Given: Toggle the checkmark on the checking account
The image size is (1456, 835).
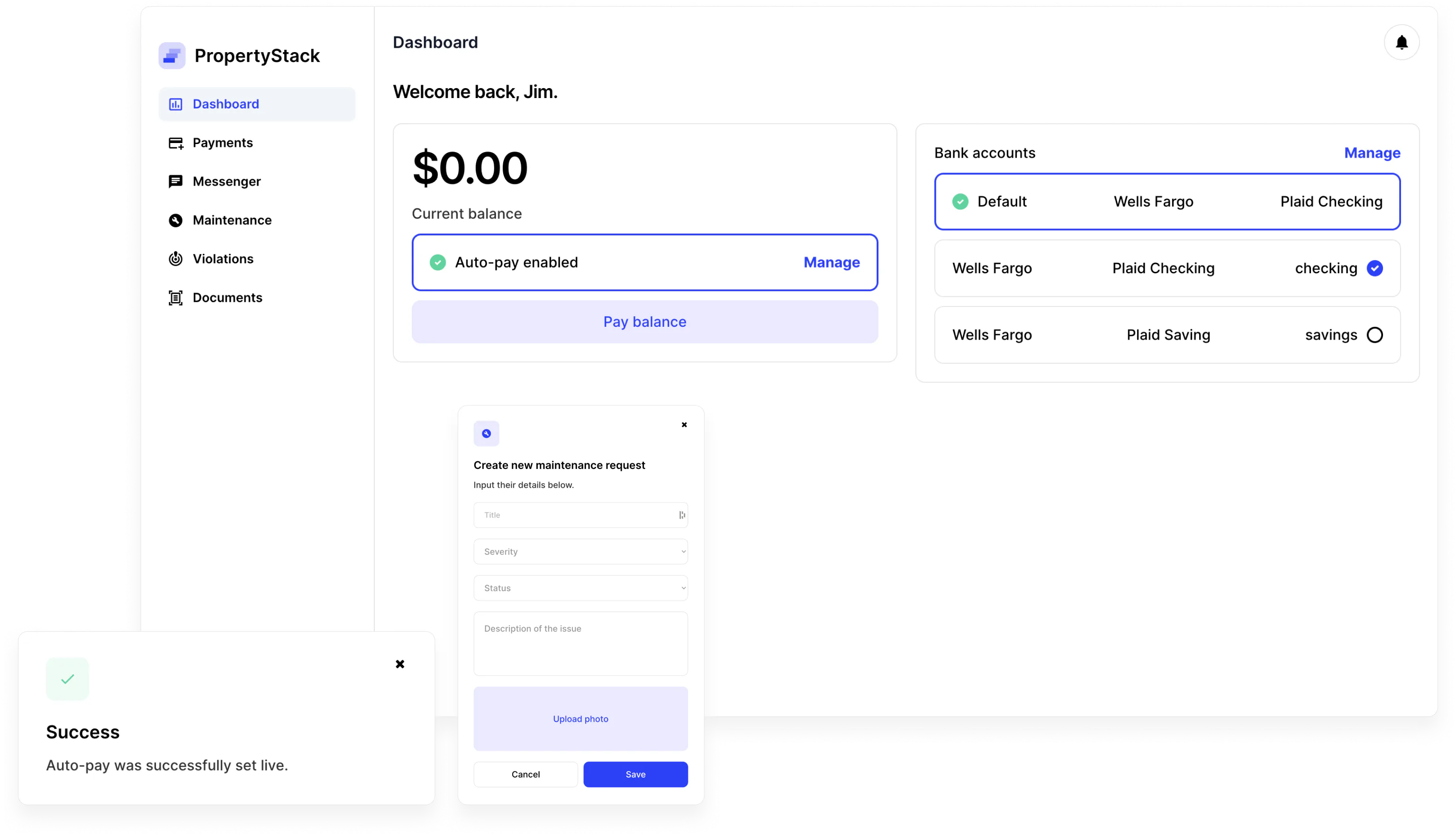Looking at the screenshot, I should [x=1375, y=268].
